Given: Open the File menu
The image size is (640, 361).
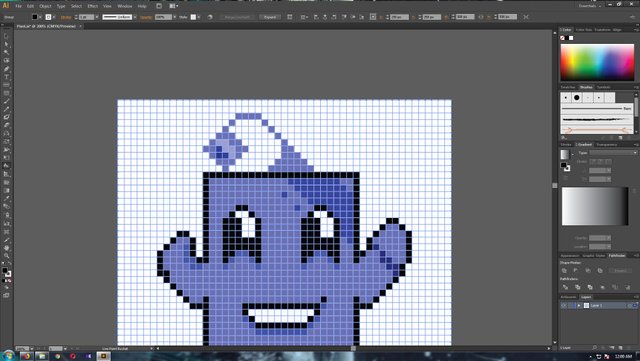Looking at the screenshot, I should 18,6.
